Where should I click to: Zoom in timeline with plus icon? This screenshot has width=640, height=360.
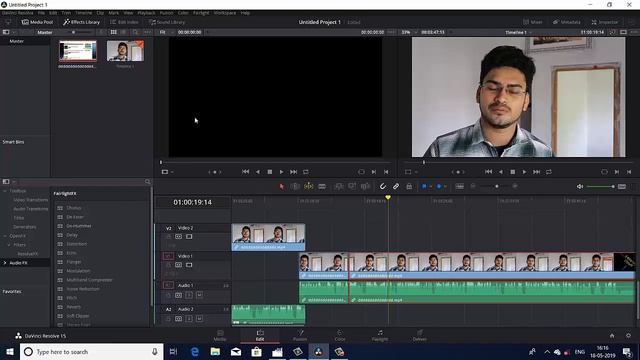click(x=515, y=187)
